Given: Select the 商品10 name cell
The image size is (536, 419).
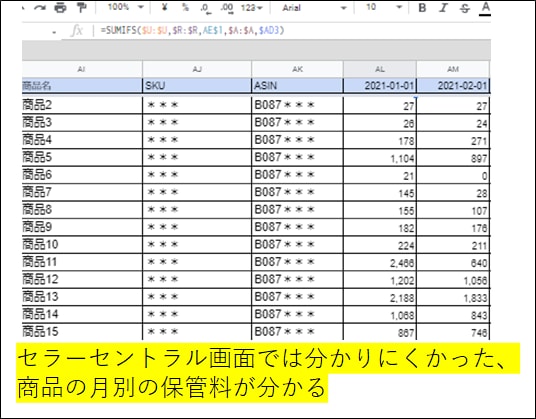Looking at the screenshot, I should 82,244.
